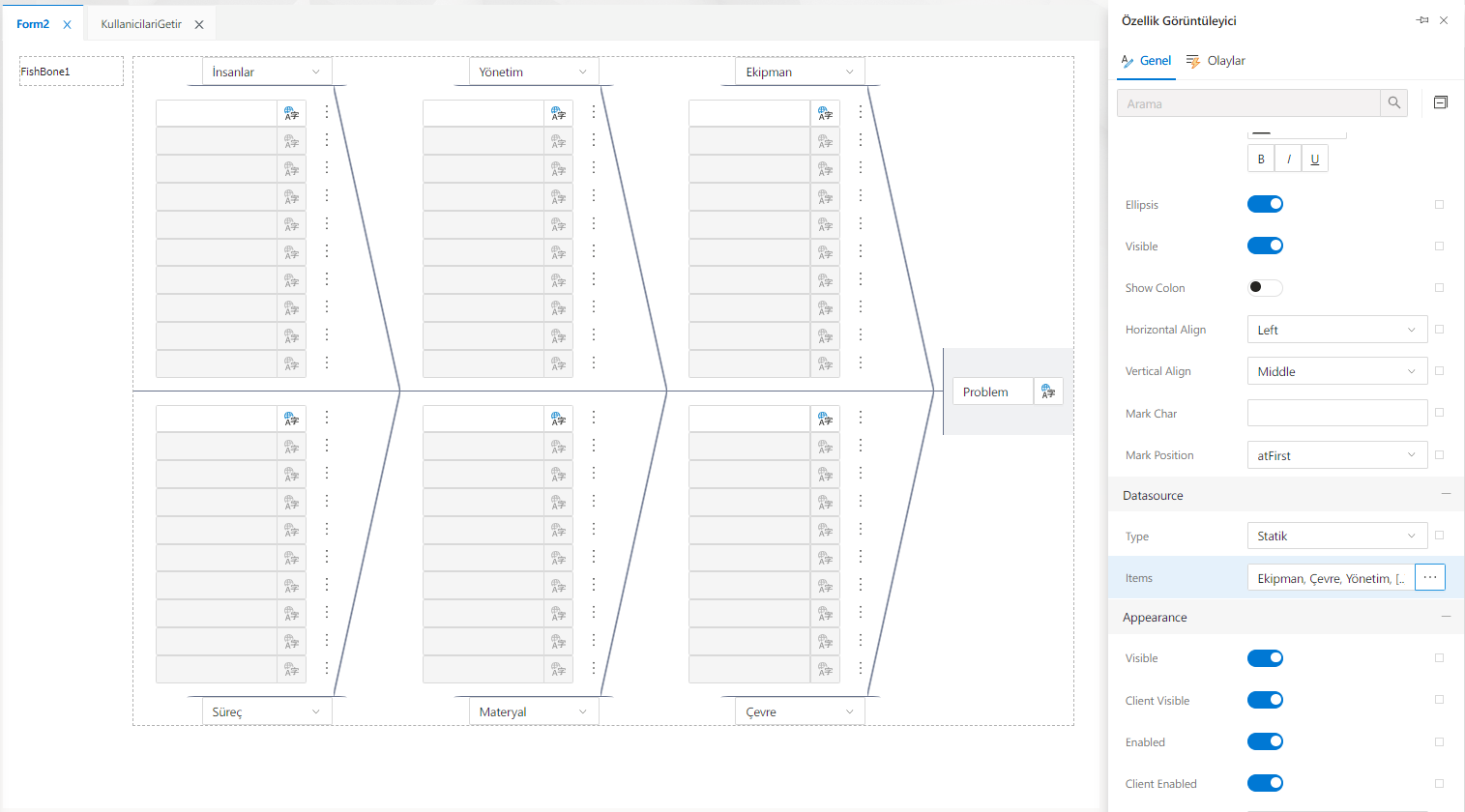Open the Süreç category dropdown
This screenshot has width=1465, height=812.
pos(267,711)
